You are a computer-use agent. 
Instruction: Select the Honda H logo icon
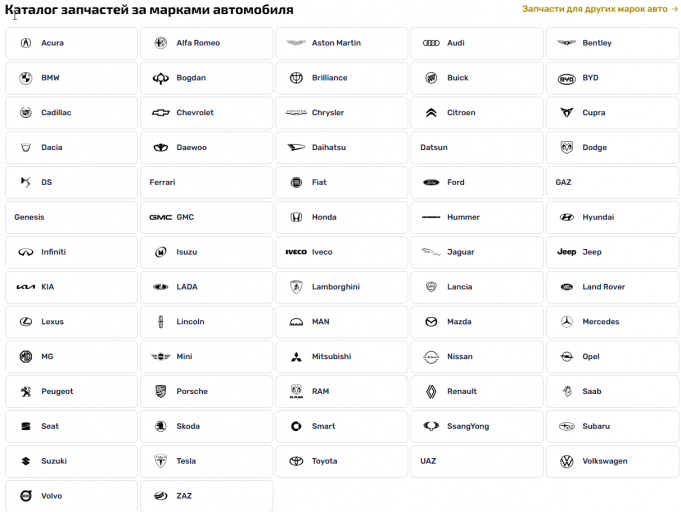(296, 217)
